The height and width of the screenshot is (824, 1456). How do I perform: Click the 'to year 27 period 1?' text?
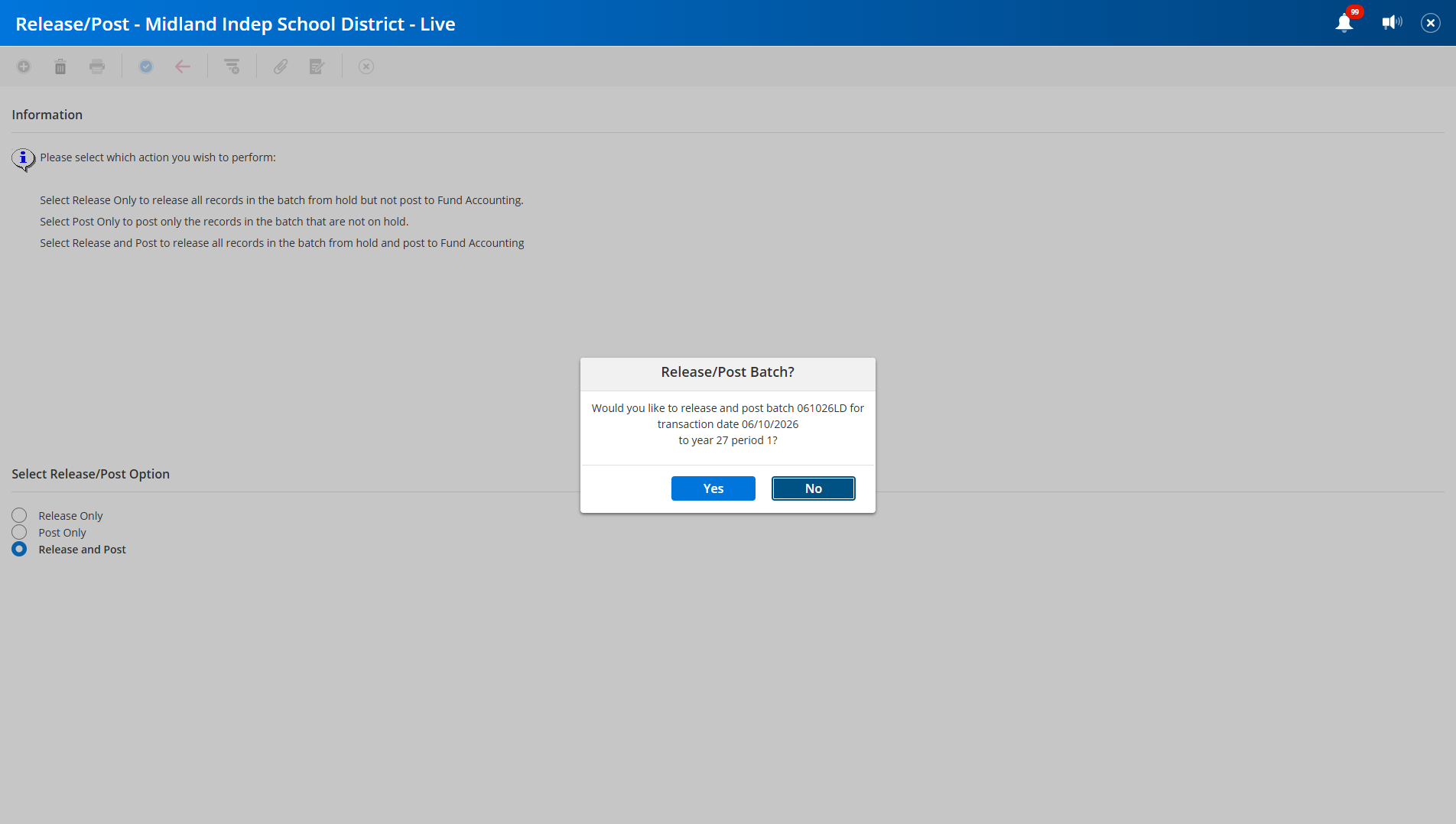pos(728,440)
